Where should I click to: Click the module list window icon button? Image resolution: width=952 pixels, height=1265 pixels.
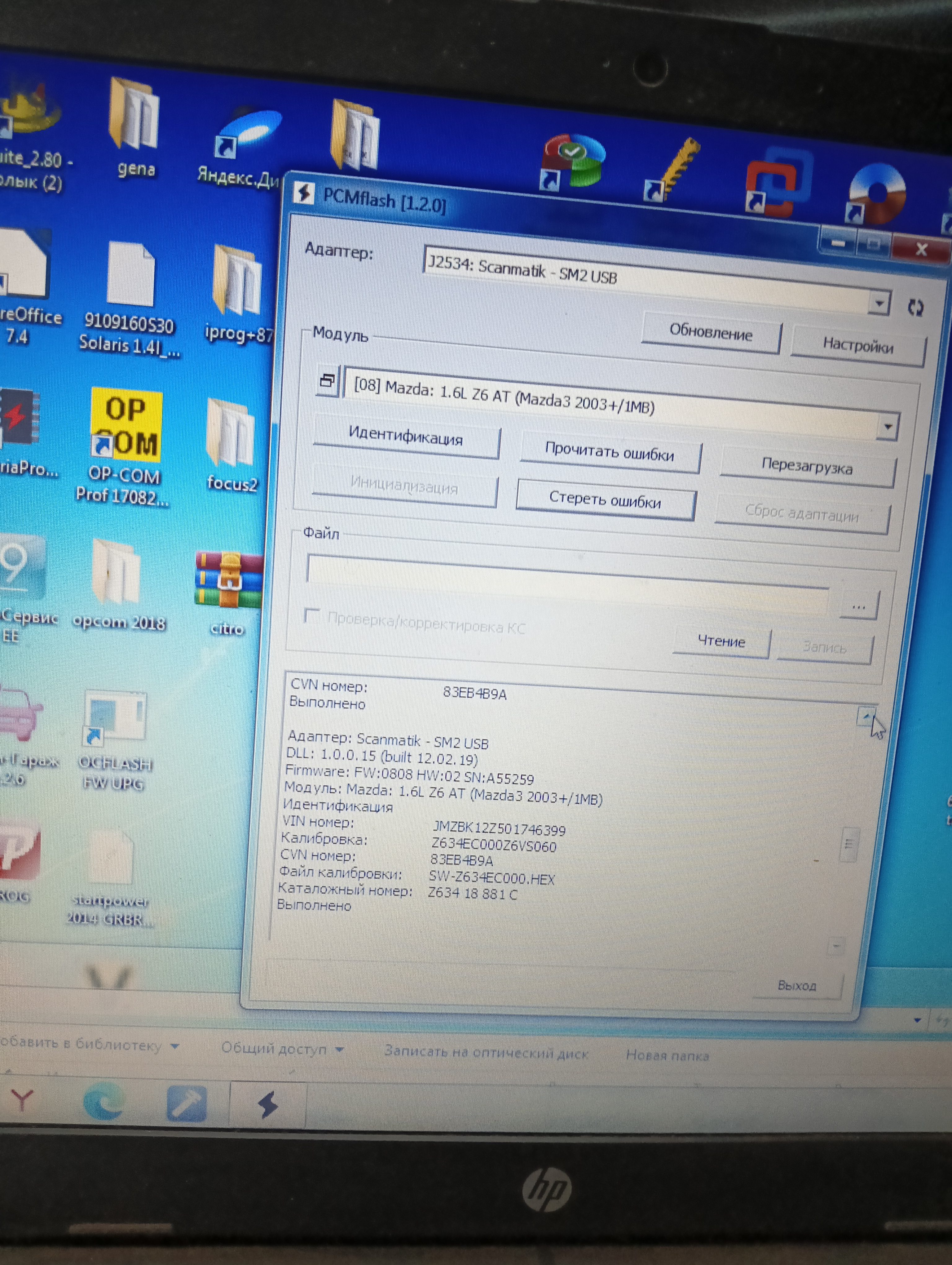tap(328, 380)
